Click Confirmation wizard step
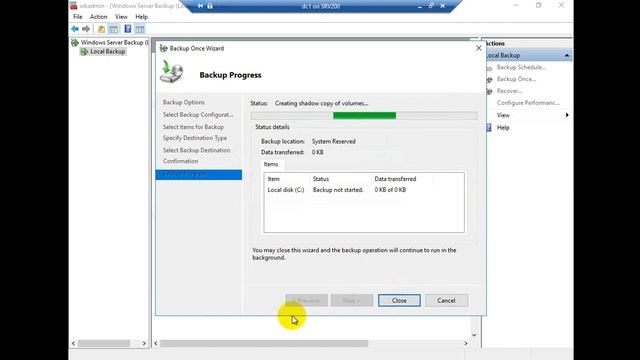The image size is (640, 360). pyautogui.click(x=180, y=161)
